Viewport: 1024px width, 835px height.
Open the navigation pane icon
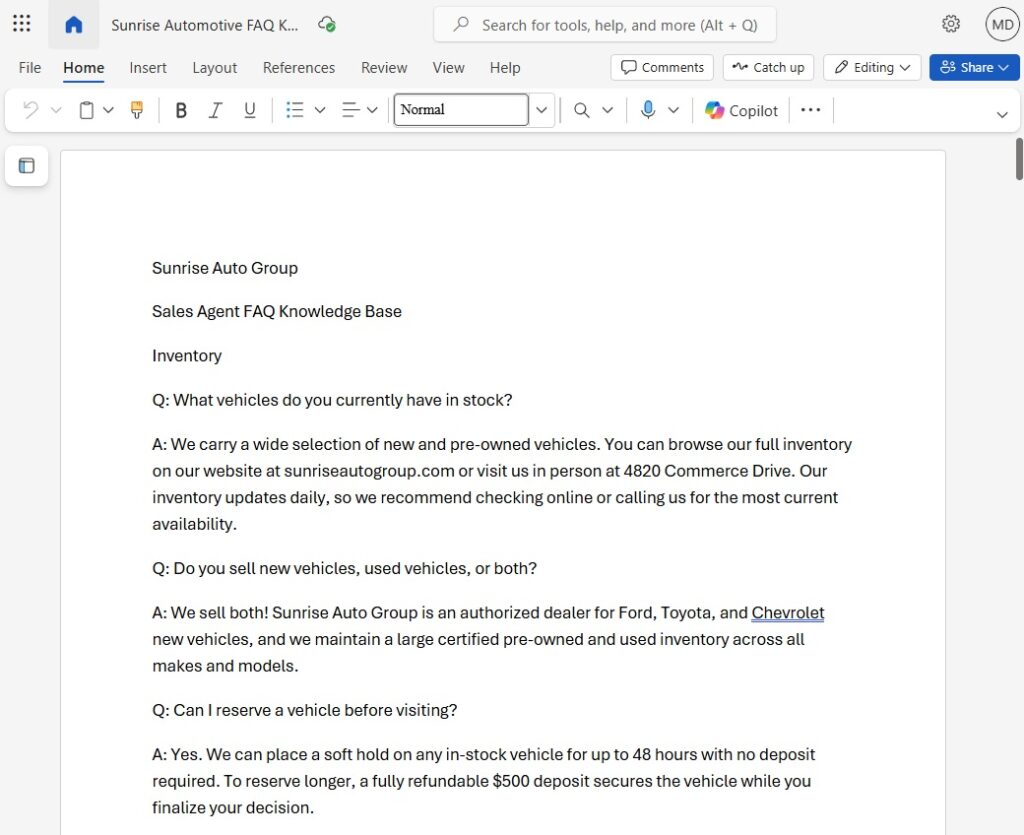[x=27, y=166]
